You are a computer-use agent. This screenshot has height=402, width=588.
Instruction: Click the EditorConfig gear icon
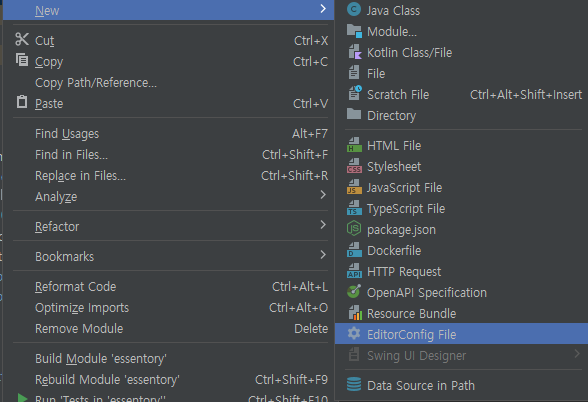tap(354, 333)
